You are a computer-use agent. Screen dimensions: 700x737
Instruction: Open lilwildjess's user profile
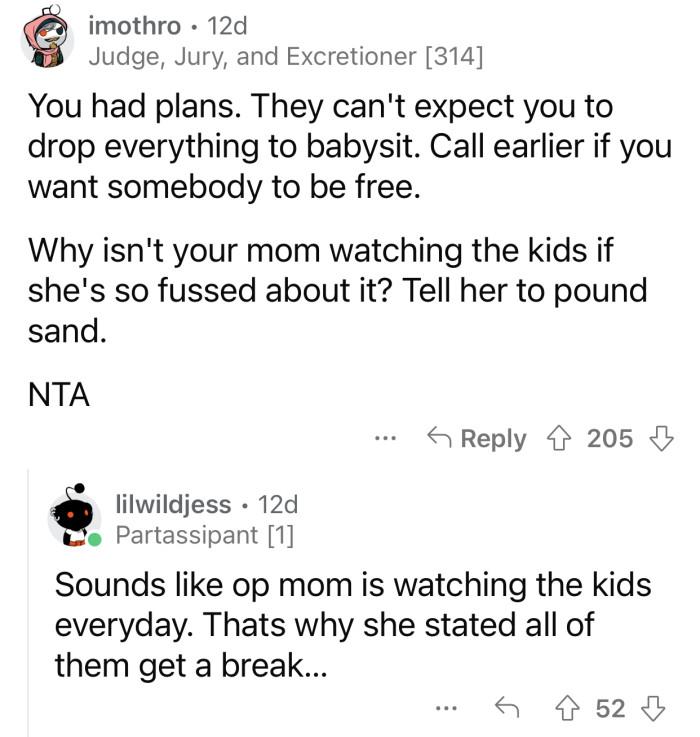coord(173,503)
